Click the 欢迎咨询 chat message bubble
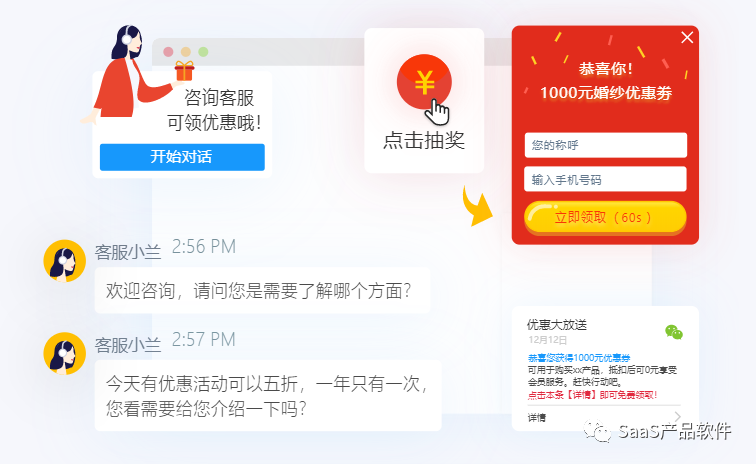Screen dimensions: 756x464 click(x=262, y=291)
